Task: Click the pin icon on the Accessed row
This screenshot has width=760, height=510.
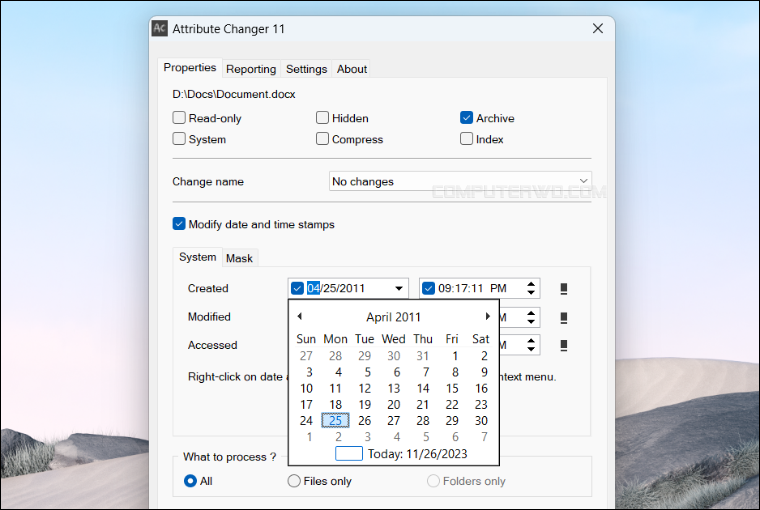Action: tap(564, 345)
